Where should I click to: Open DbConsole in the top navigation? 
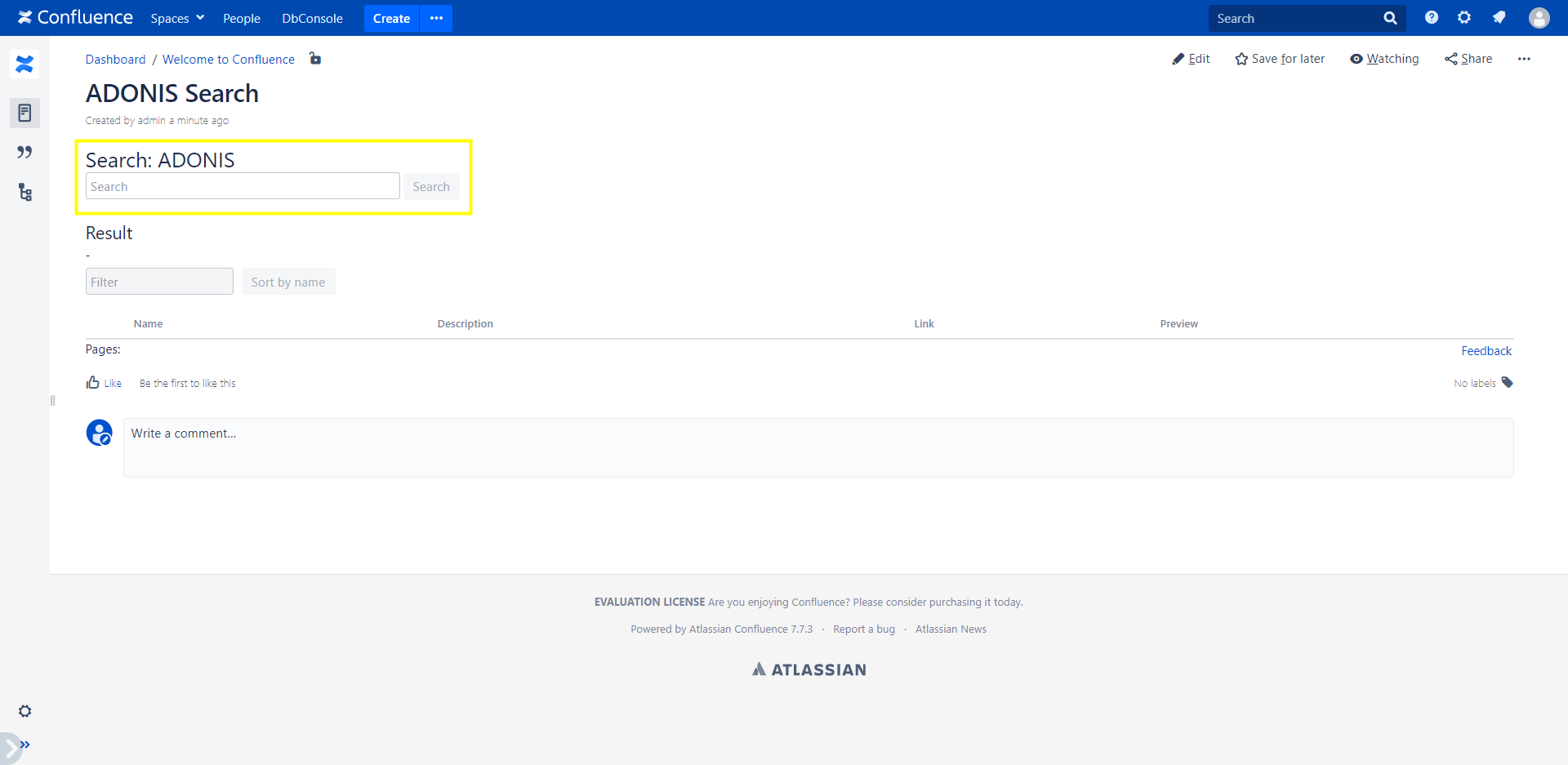click(312, 18)
